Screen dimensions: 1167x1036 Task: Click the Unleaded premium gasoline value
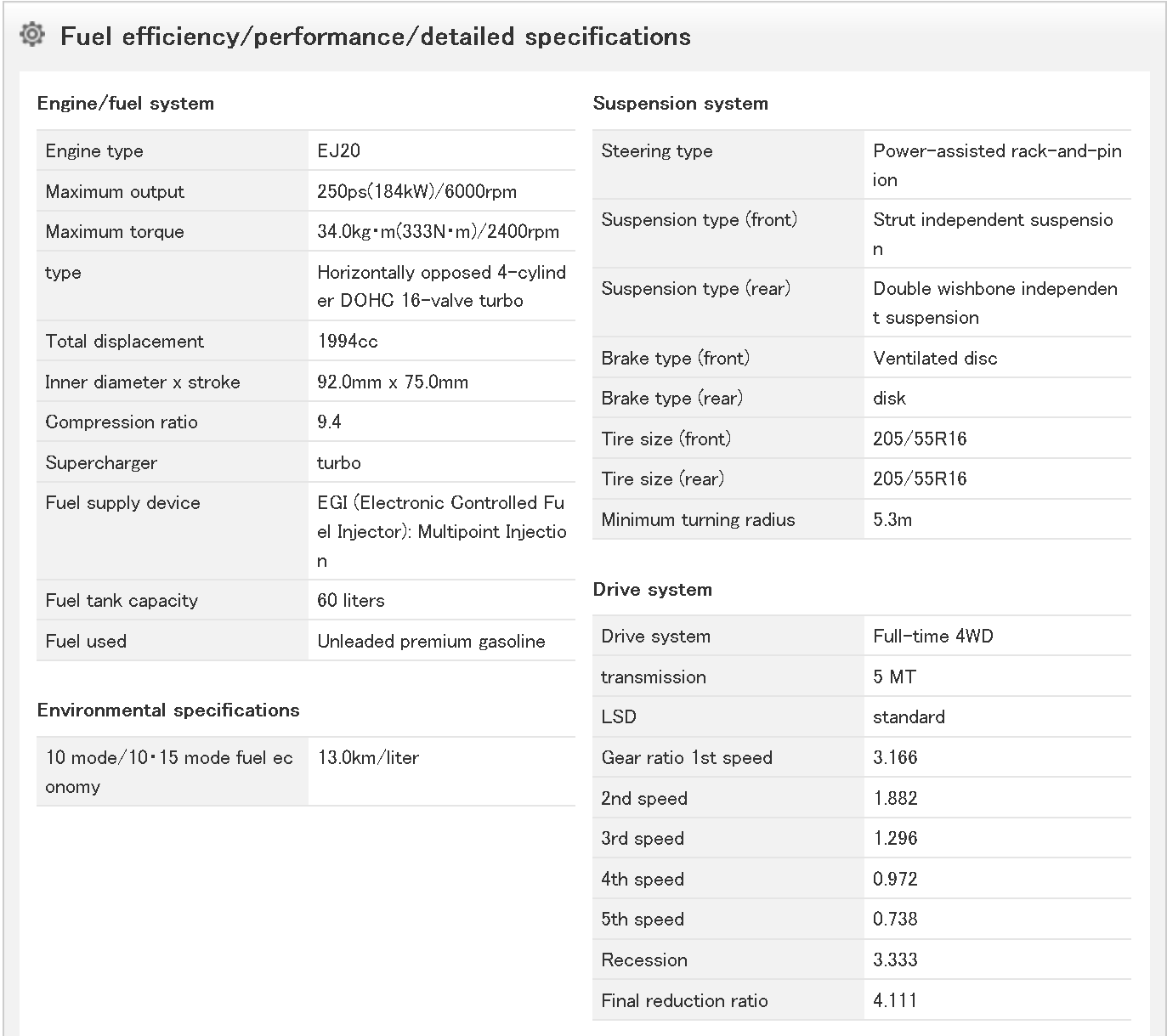(431, 642)
